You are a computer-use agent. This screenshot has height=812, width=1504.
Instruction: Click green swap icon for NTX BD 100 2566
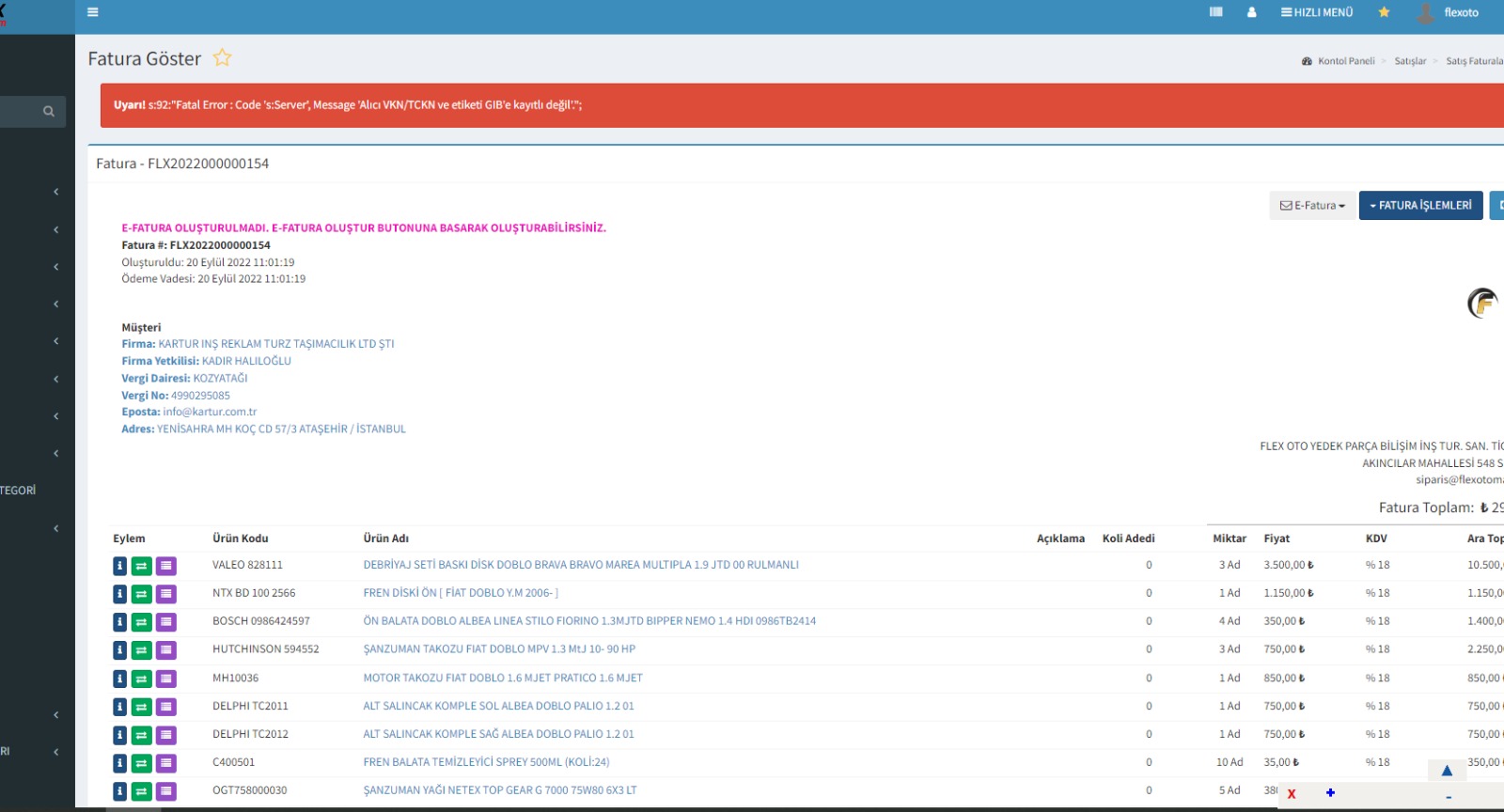pos(141,594)
